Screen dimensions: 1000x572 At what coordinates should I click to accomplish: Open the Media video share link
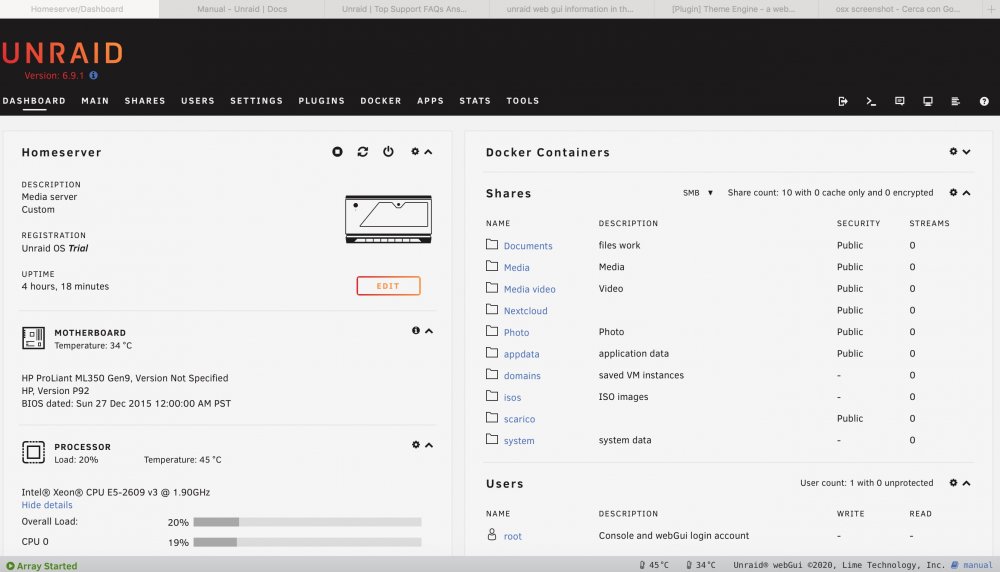coord(529,289)
